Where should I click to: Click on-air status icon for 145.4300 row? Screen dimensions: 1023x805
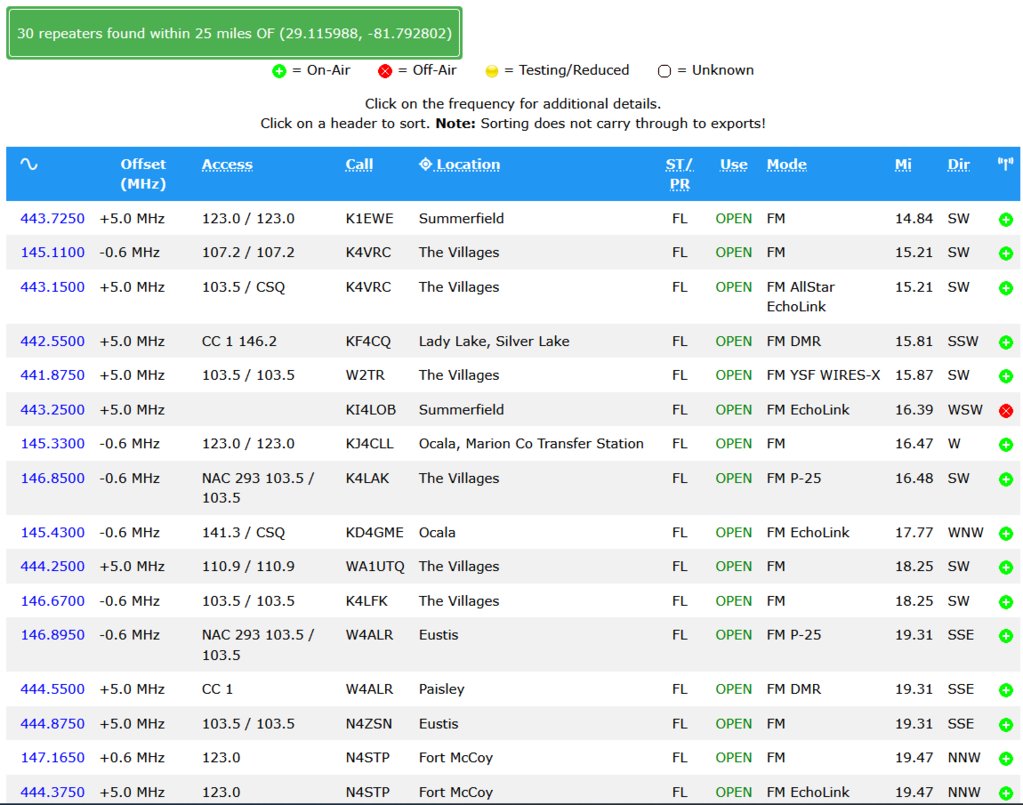tap(1005, 534)
